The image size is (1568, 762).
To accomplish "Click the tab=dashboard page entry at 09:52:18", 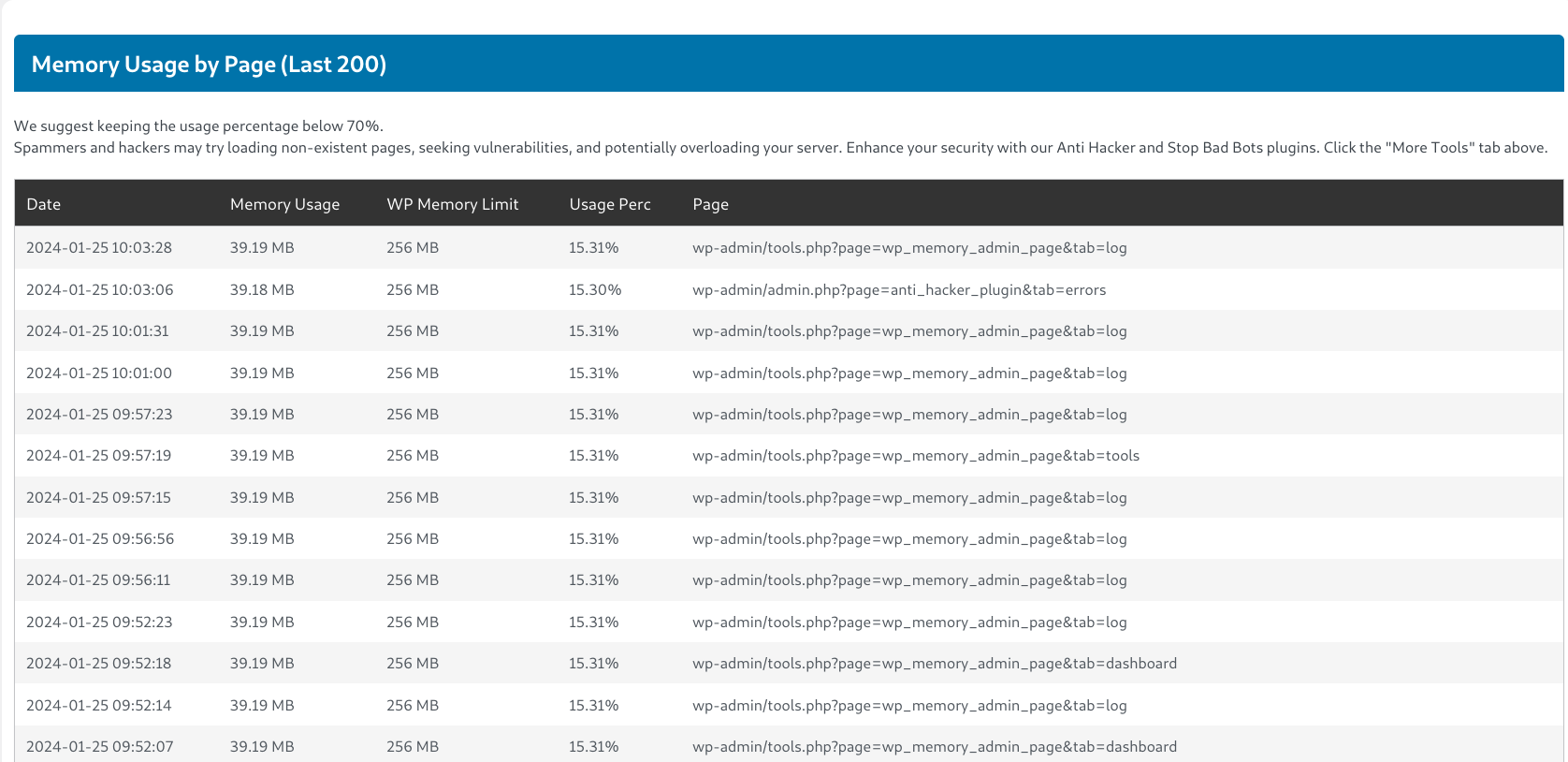I will 935,664.
